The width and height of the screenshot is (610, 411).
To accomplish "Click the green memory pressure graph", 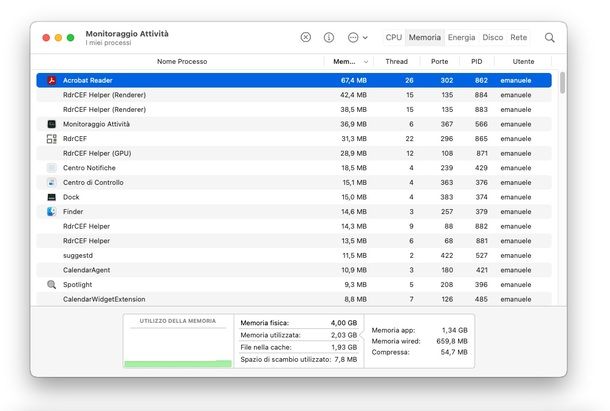I will [178, 364].
